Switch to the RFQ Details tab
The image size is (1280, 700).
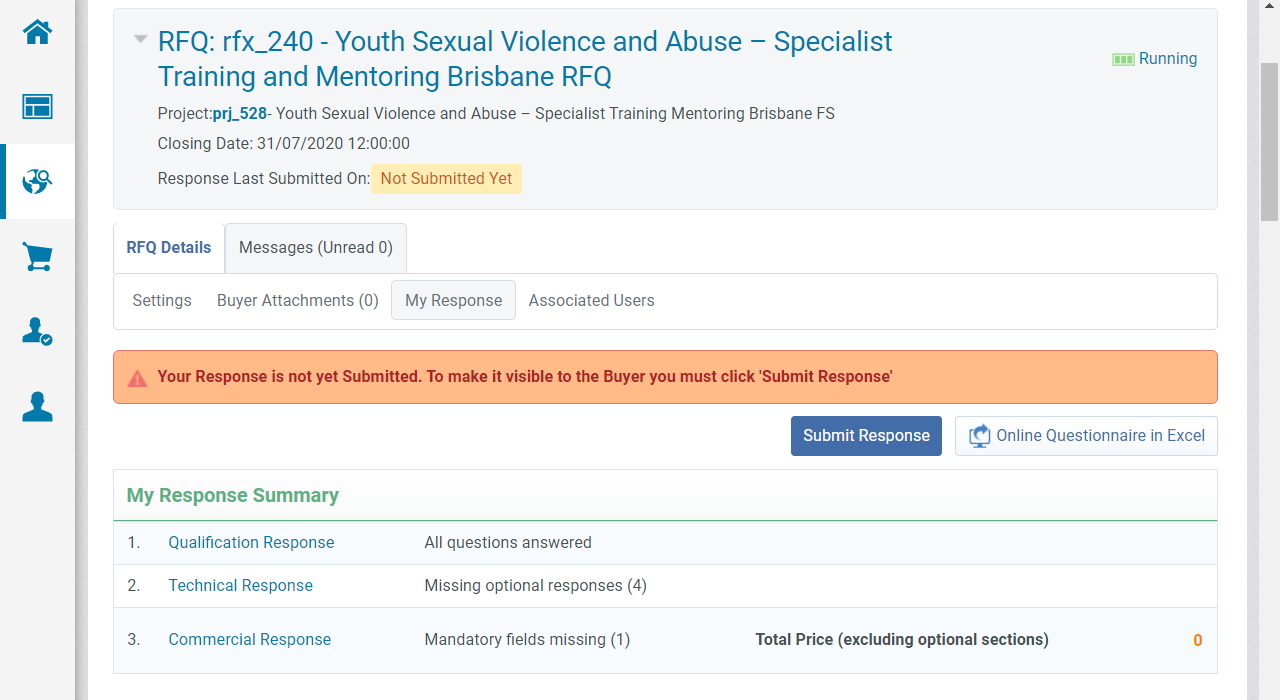tap(169, 248)
